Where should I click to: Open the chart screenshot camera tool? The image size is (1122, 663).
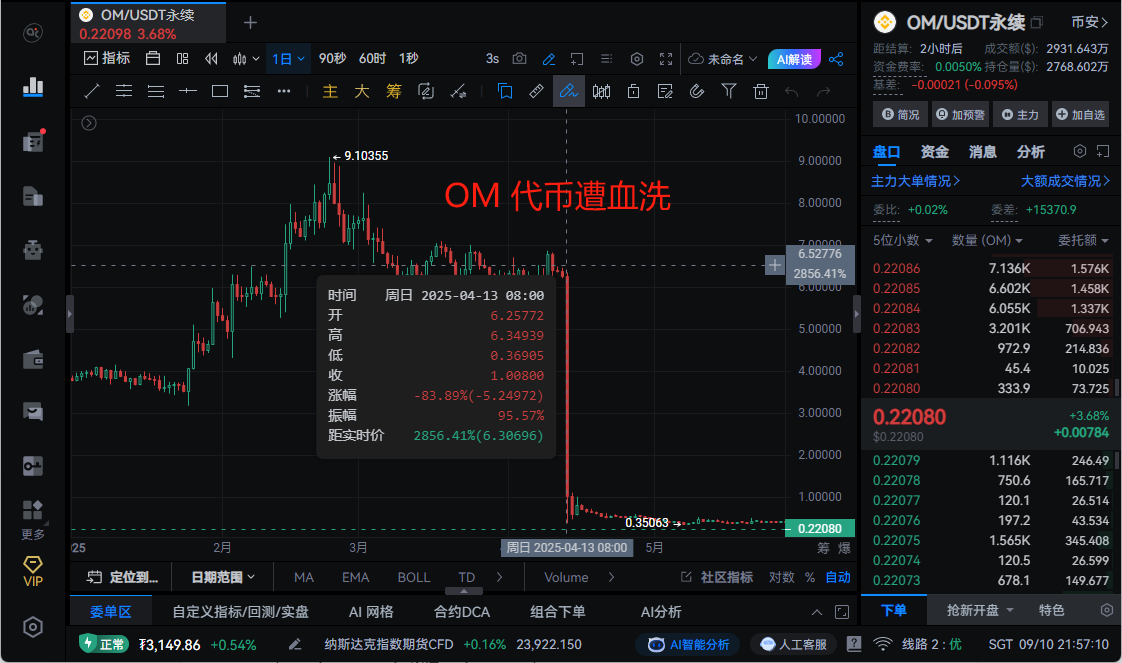[519, 59]
